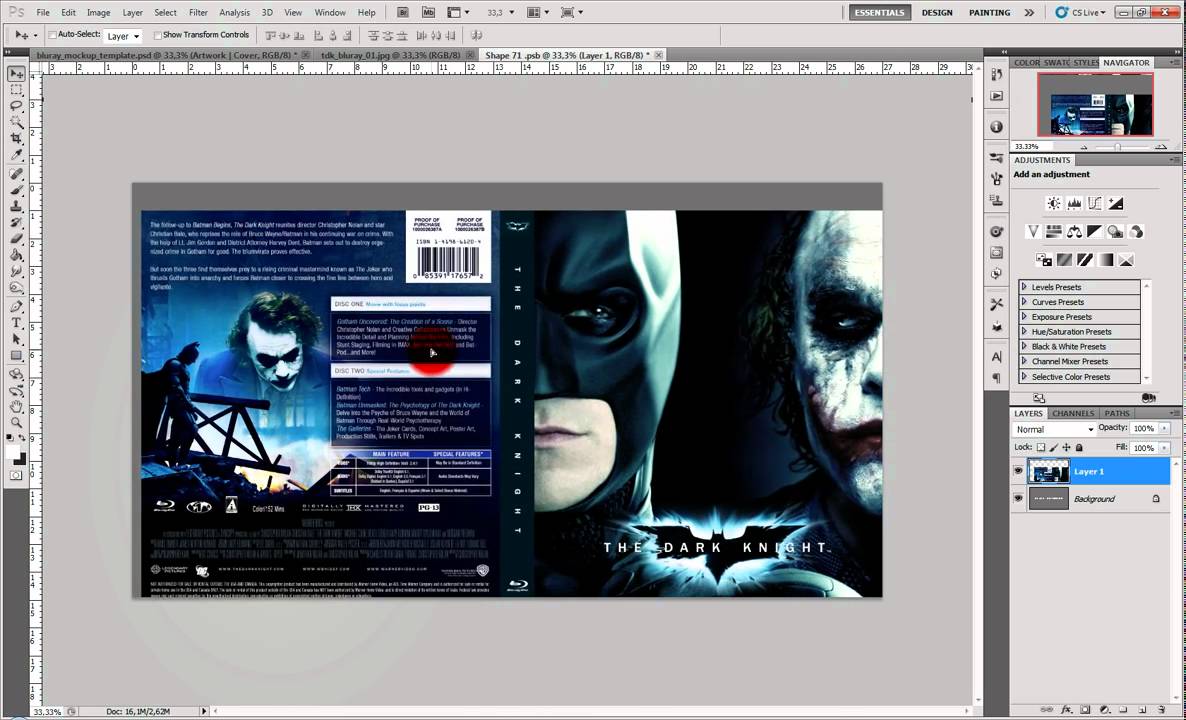
Task: Select the Crop tool
Action: 16,139
